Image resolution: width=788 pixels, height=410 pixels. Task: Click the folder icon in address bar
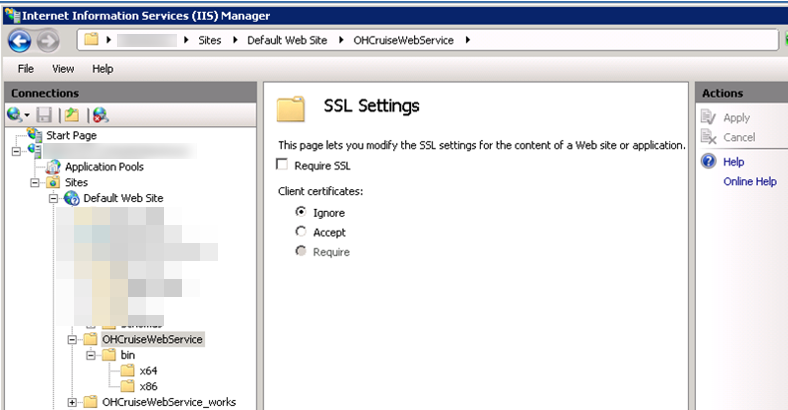coord(91,39)
